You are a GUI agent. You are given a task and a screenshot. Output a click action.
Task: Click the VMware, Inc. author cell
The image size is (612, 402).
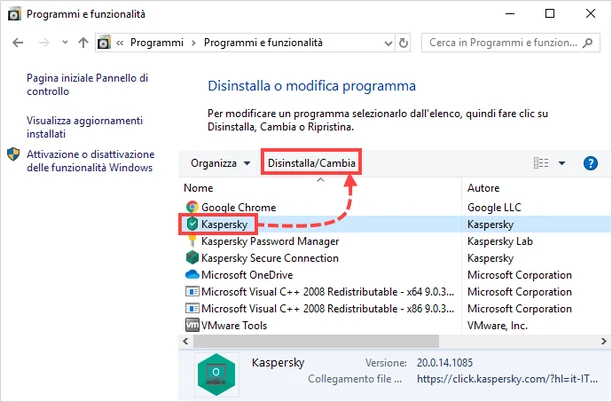tap(498, 325)
